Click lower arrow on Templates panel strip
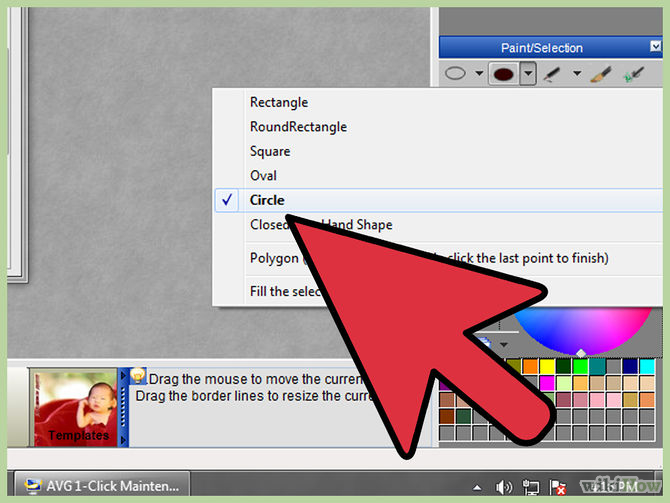670x503 pixels. 123,440
